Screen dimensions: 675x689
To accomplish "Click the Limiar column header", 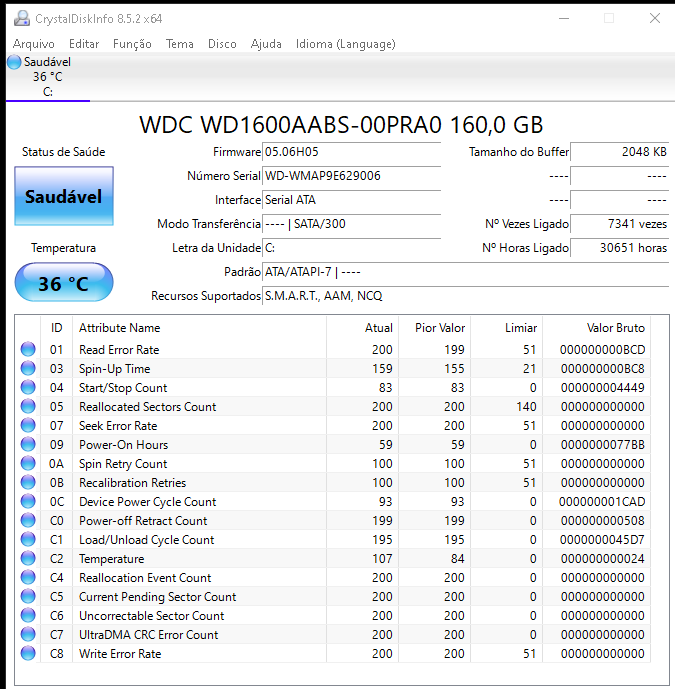I will pos(507,328).
